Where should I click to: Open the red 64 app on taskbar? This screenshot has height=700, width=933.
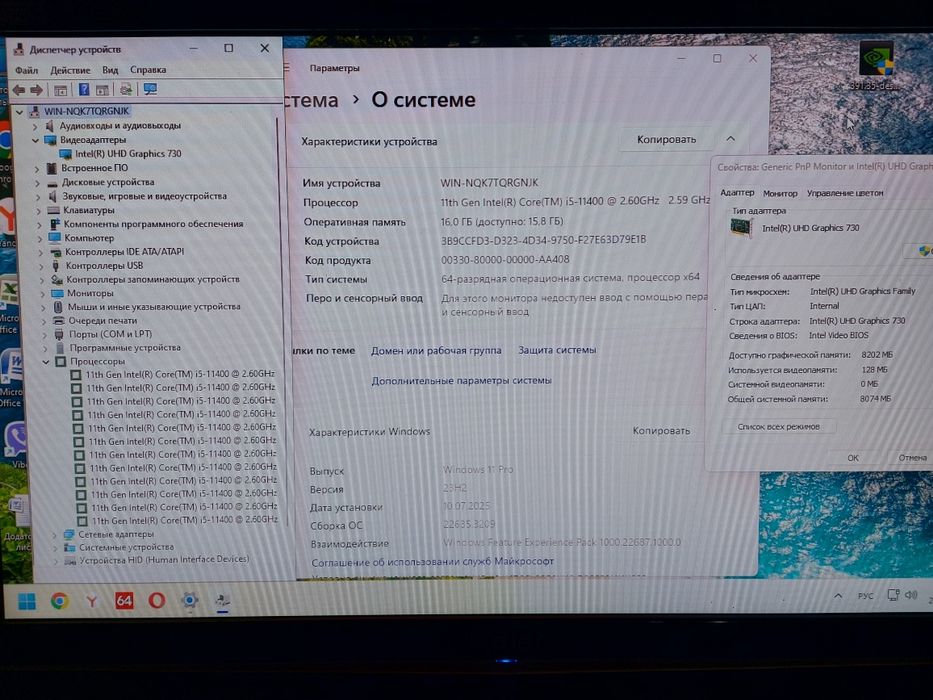click(124, 601)
